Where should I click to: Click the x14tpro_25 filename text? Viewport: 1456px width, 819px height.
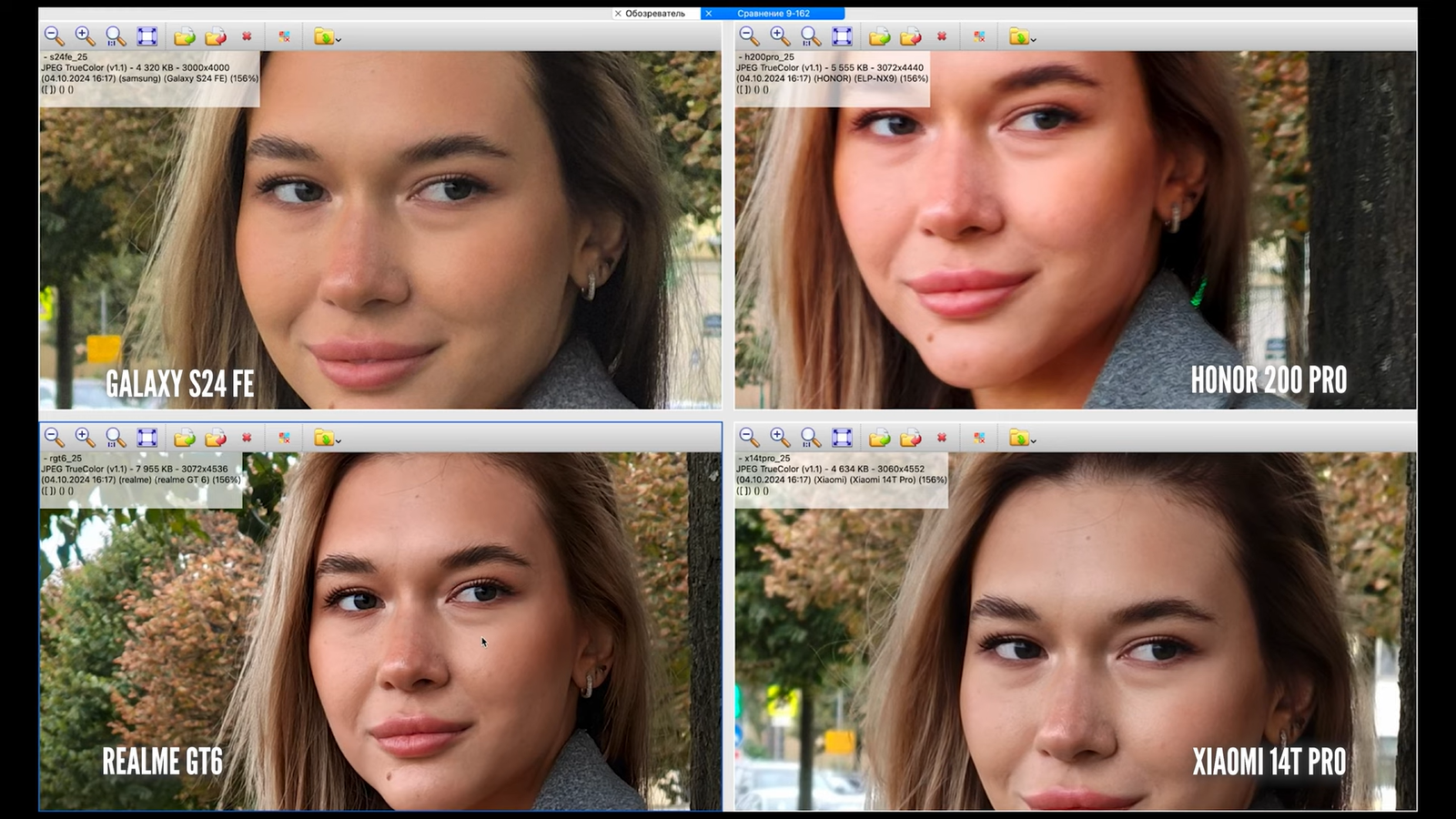point(767,459)
